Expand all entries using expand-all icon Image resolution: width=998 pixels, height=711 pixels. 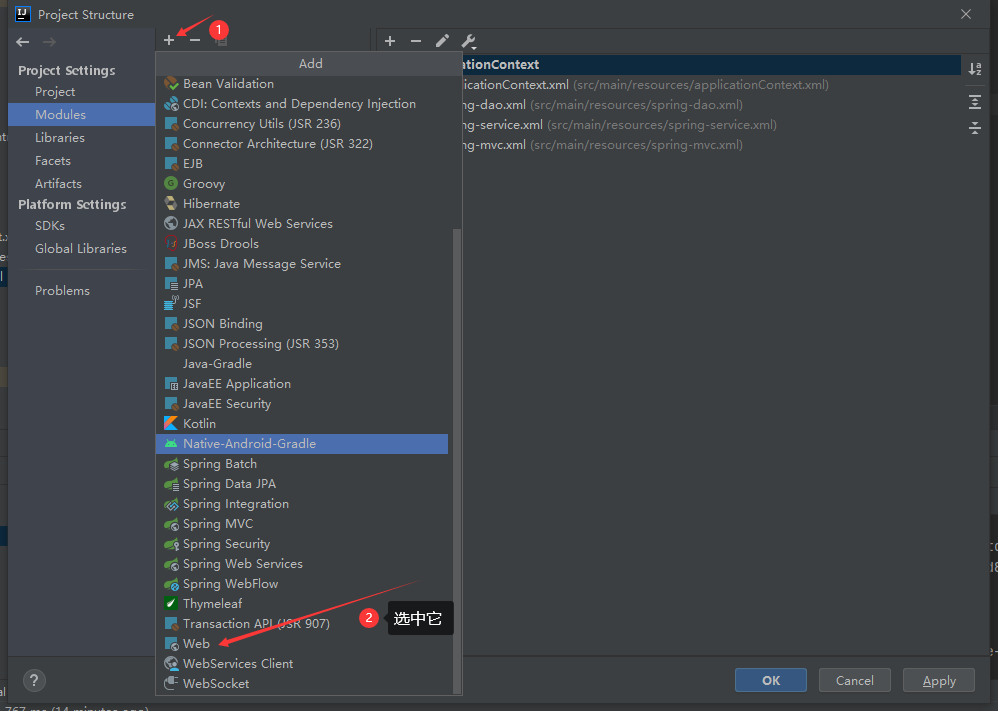[975, 101]
